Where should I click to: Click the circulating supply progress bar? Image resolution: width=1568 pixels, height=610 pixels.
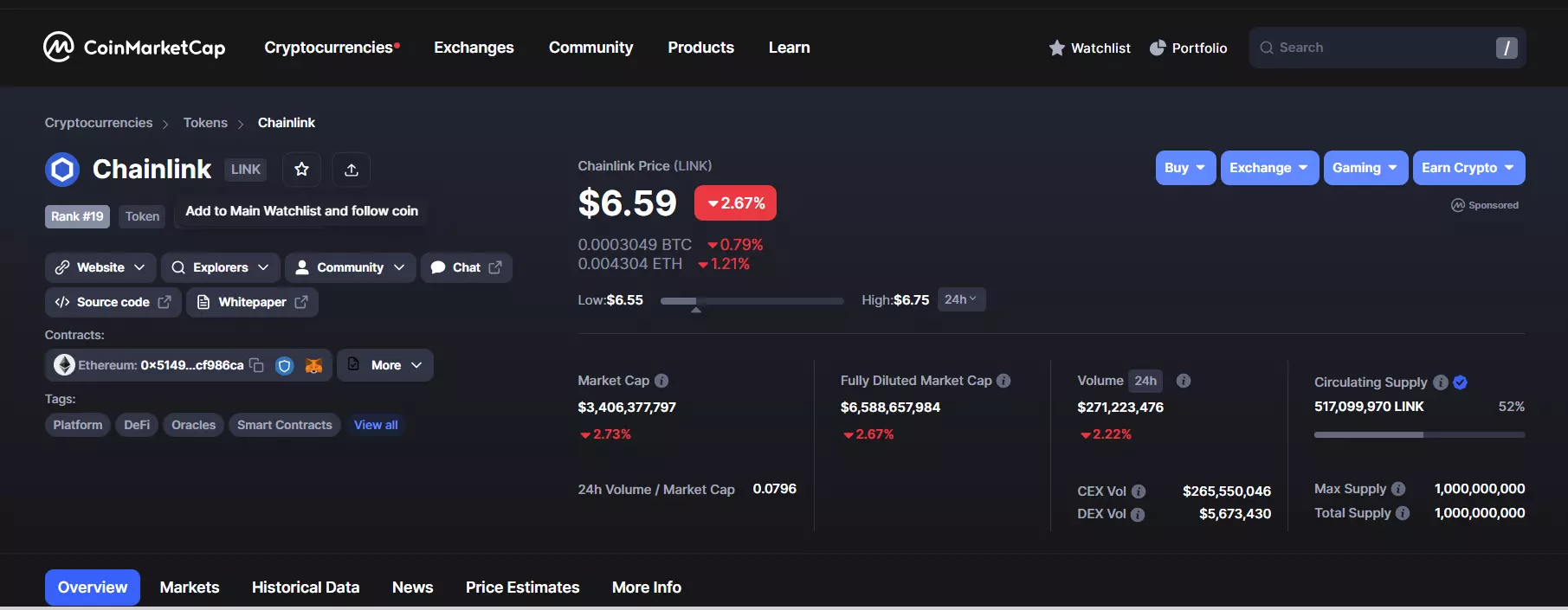click(x=1420, y=434)
